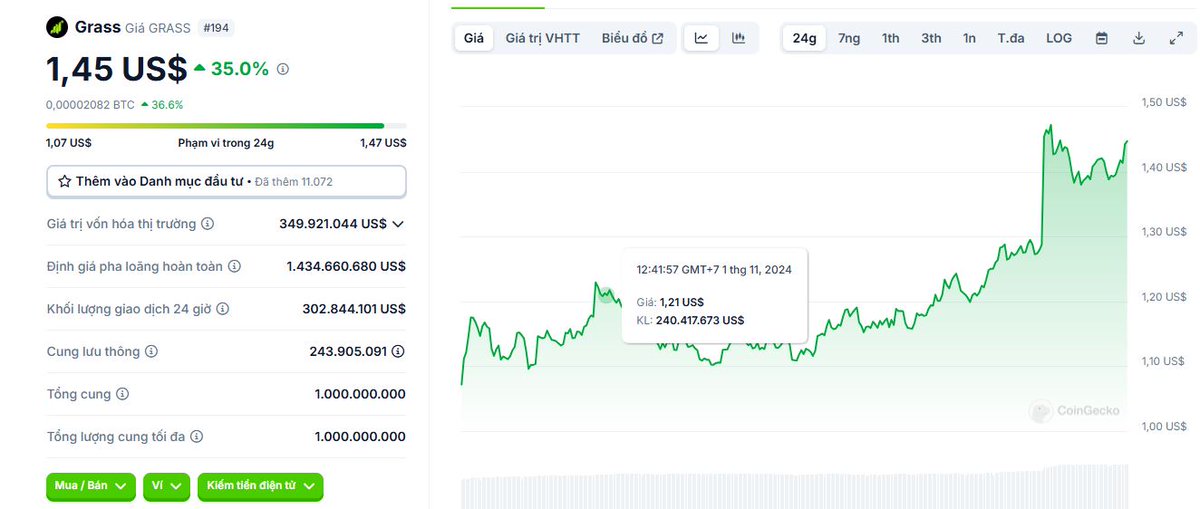This screenshot has height=509, width=1200.
Task: Show info for Giá trị vốn hóa thị trường
Action: coord(207,224)
